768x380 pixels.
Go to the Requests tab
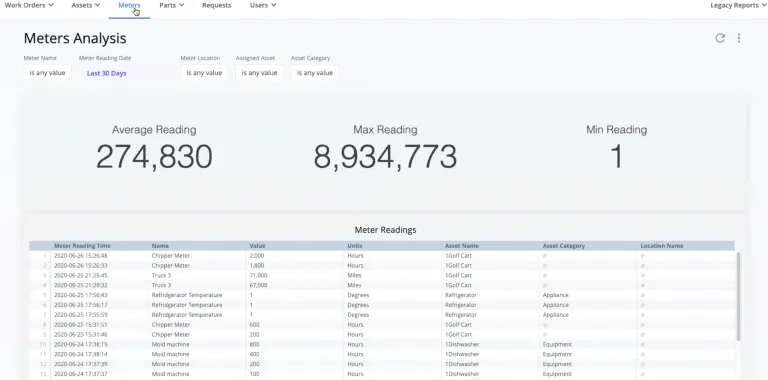click(216, 5)
